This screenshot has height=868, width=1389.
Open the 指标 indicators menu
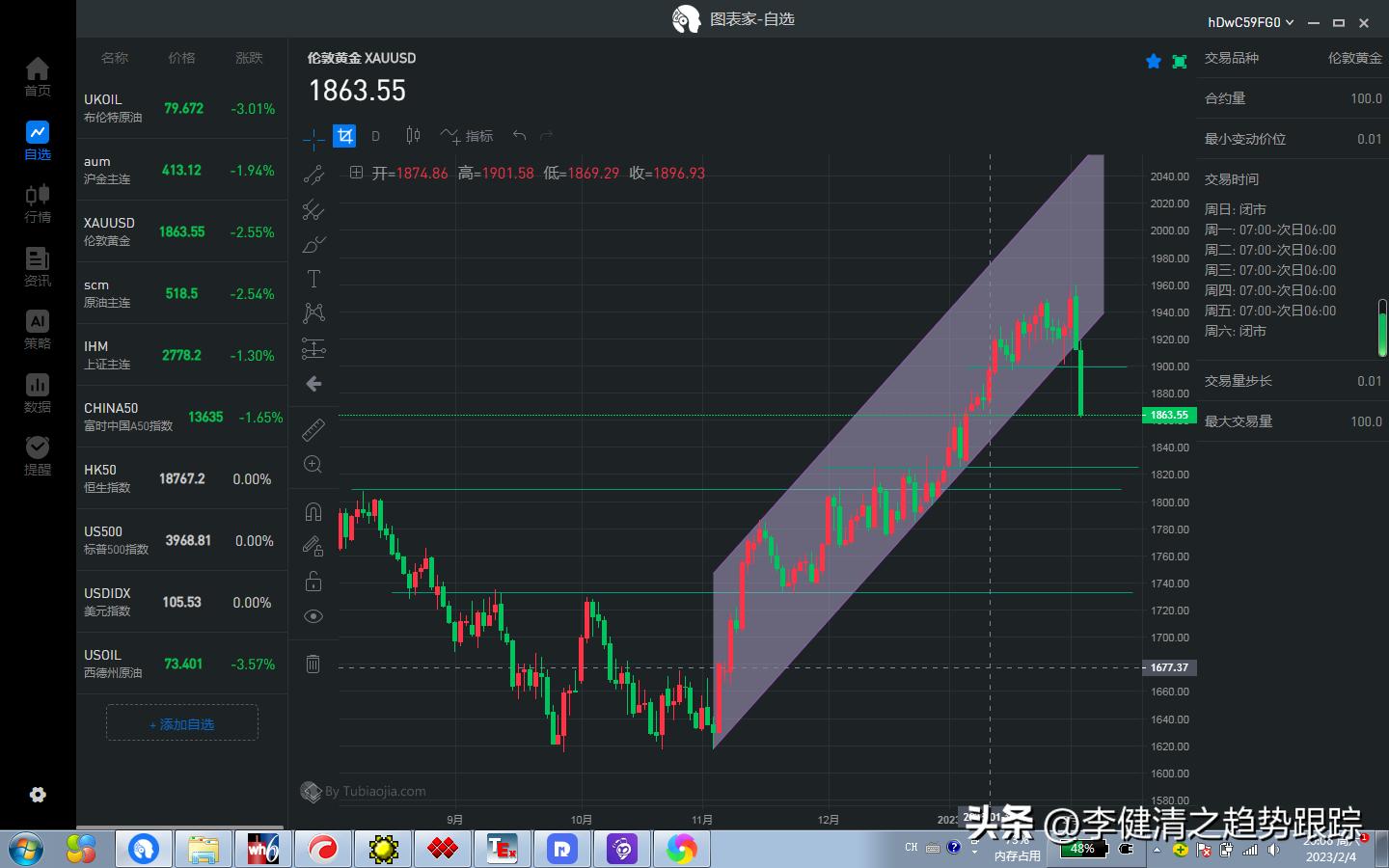(x=467, y=136)
